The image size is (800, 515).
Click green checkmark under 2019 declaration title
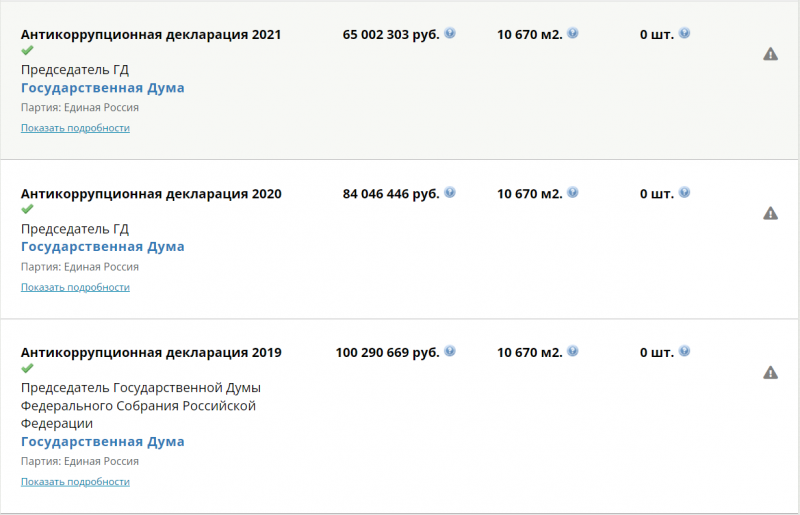coord(28,368)
